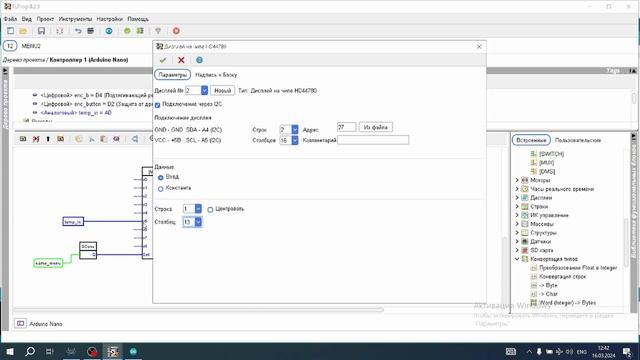Switch to the Надпись к блоку tab
This screenshot has width=640, height=360.
click(216, 75)
